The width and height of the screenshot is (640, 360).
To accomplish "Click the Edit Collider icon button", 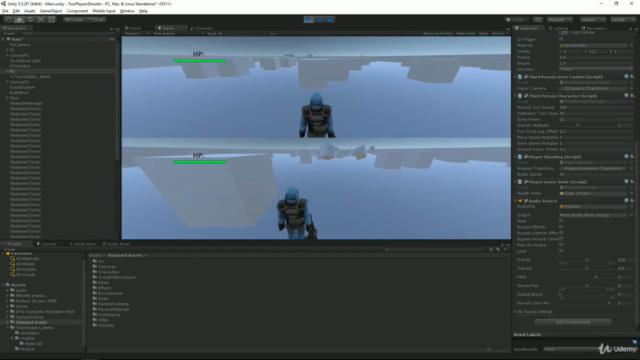I will tap(564, 32).
